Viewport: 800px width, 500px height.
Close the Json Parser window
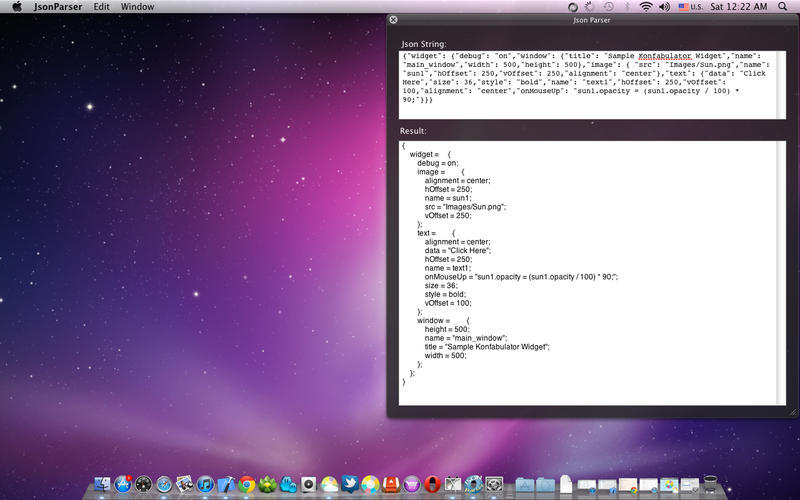(393, 19)
